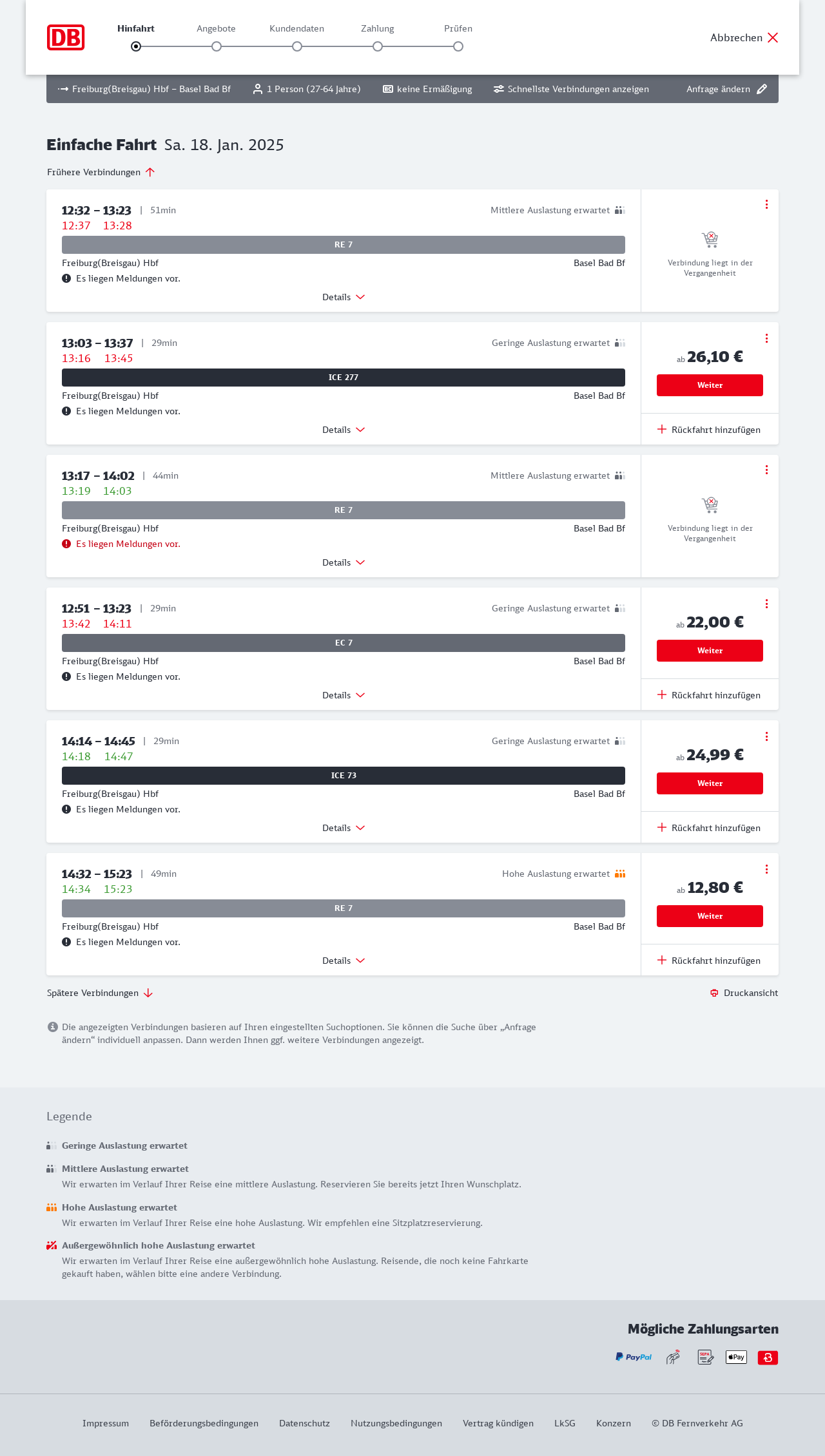
Task: Select the Angebote step circle
Action: (217, 46)
